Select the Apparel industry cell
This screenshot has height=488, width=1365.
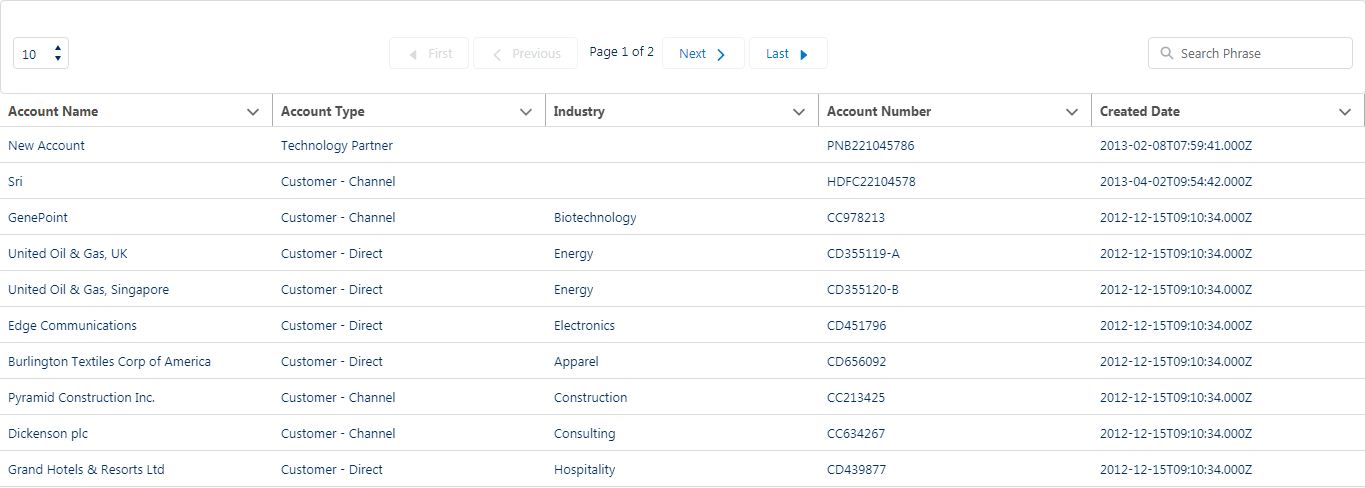[x=576, y=362]
